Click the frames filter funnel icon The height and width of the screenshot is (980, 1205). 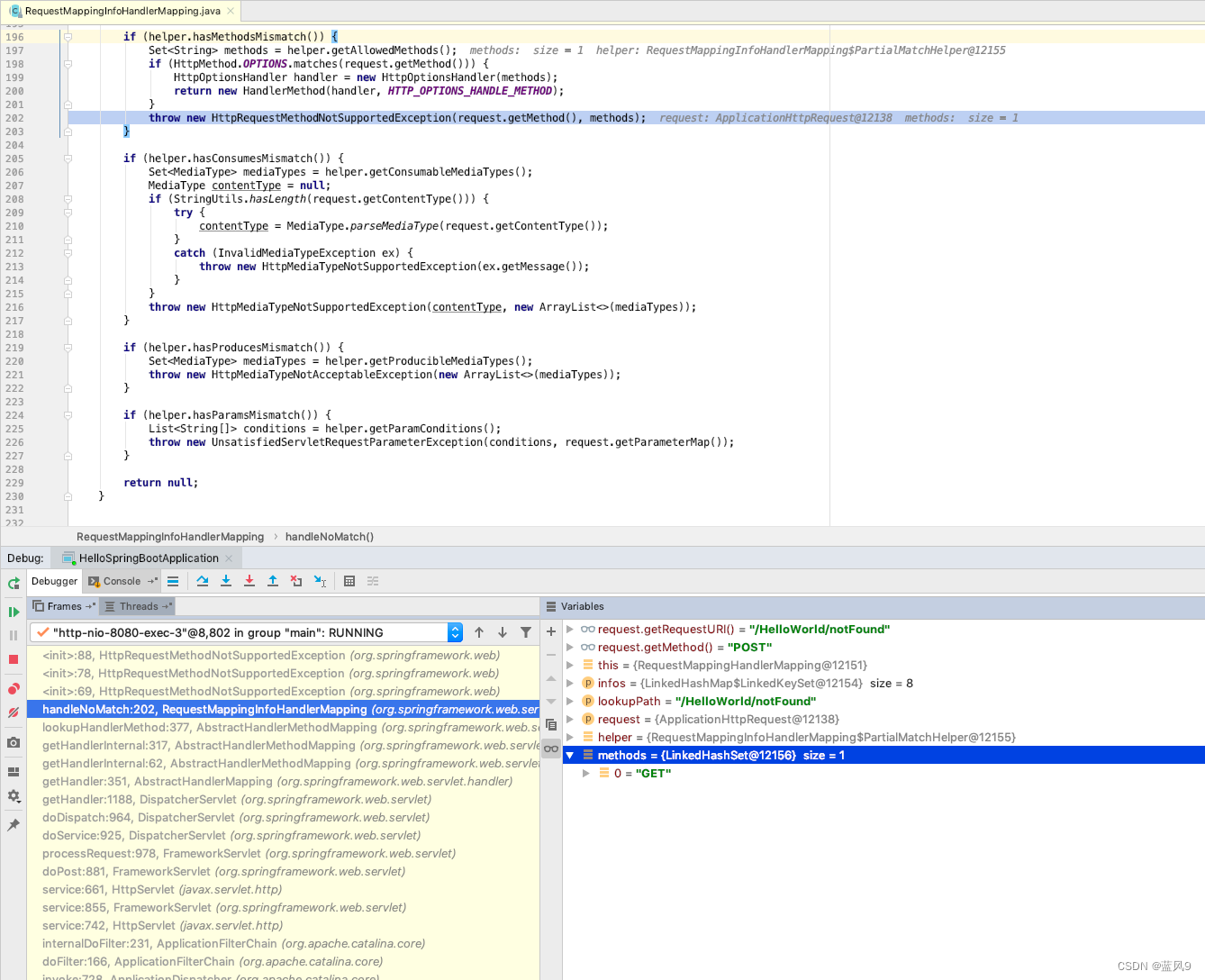pyautogui.click(x=526, y=632)
